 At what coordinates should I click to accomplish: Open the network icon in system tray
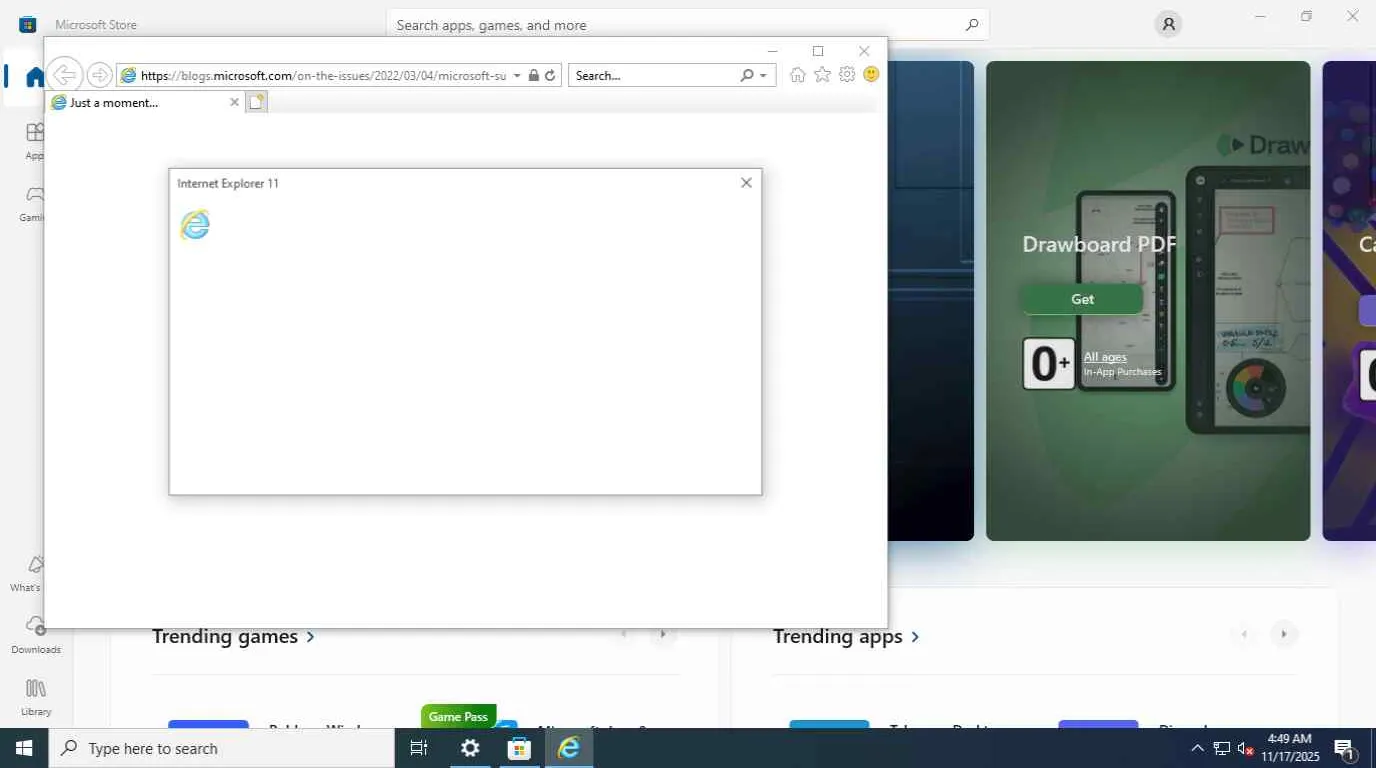(1221, 748)
